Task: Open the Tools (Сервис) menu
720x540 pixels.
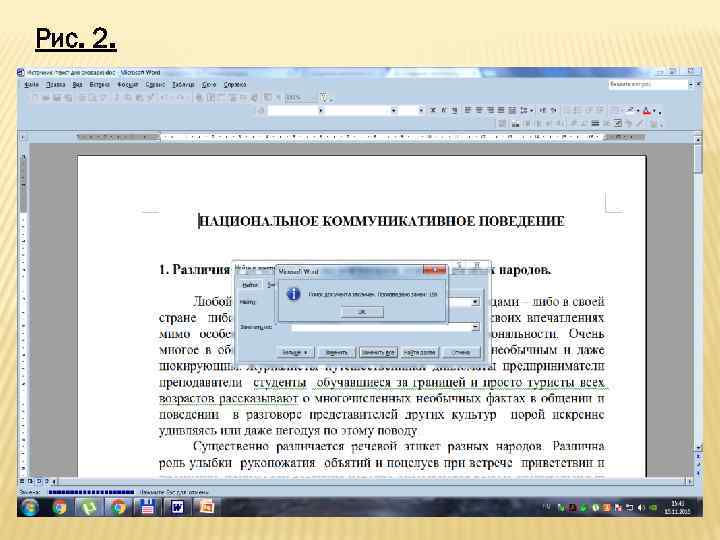Action: click(x=155, y=84)
